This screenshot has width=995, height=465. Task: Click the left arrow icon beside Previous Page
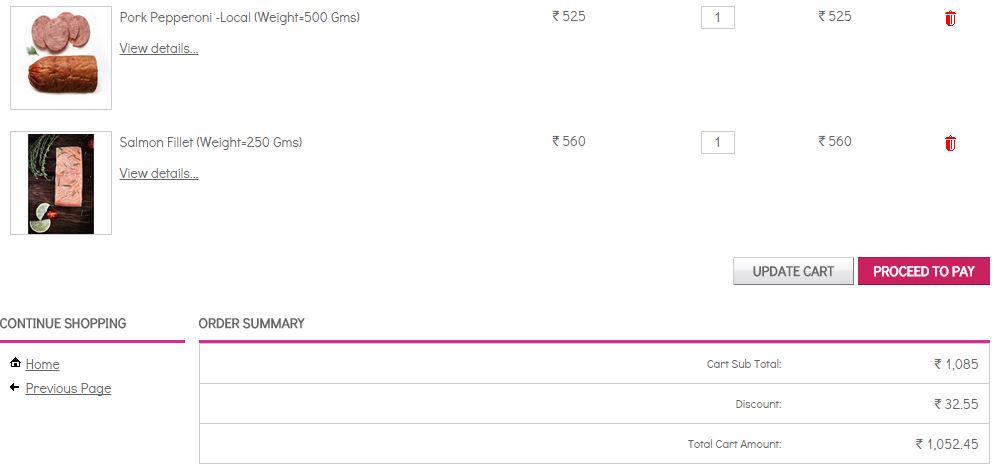15,387
